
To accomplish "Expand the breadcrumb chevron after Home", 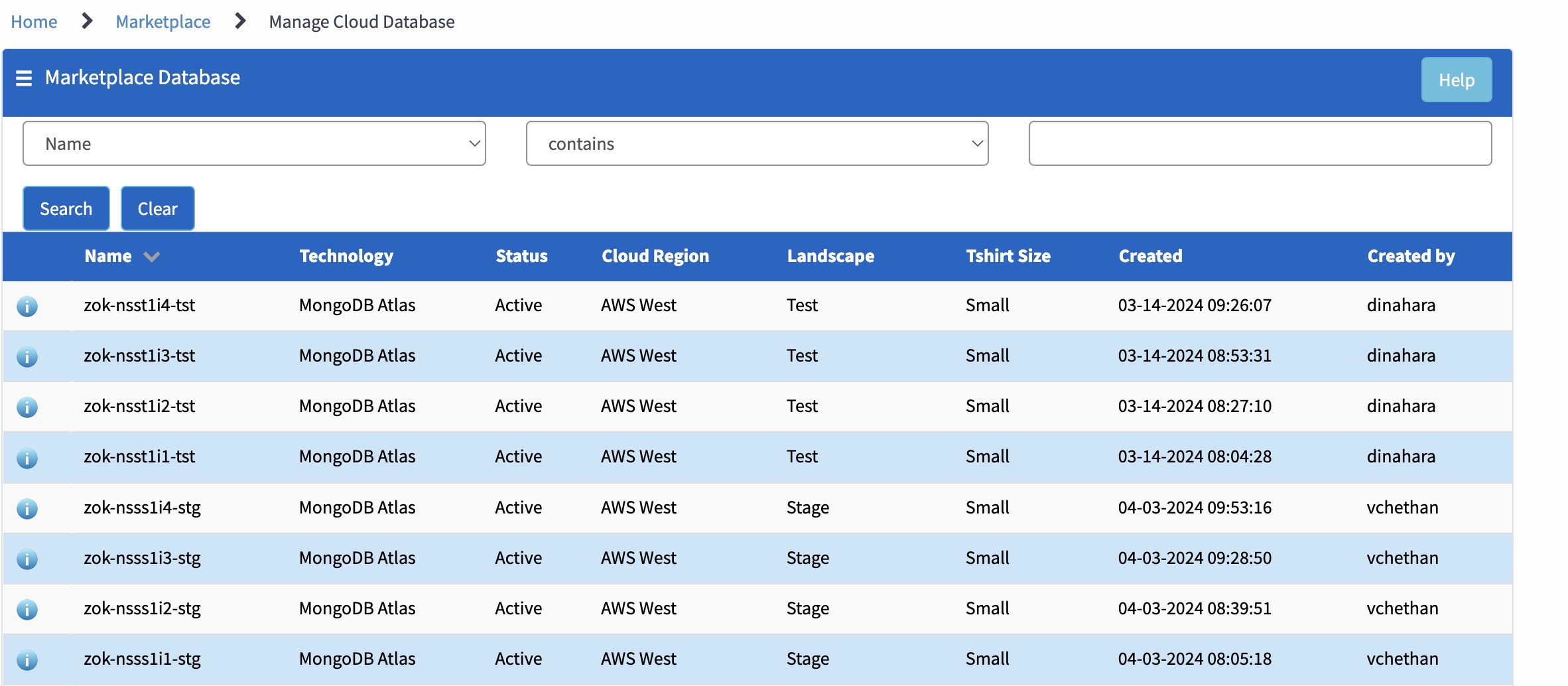I will (x=86, y=21).
